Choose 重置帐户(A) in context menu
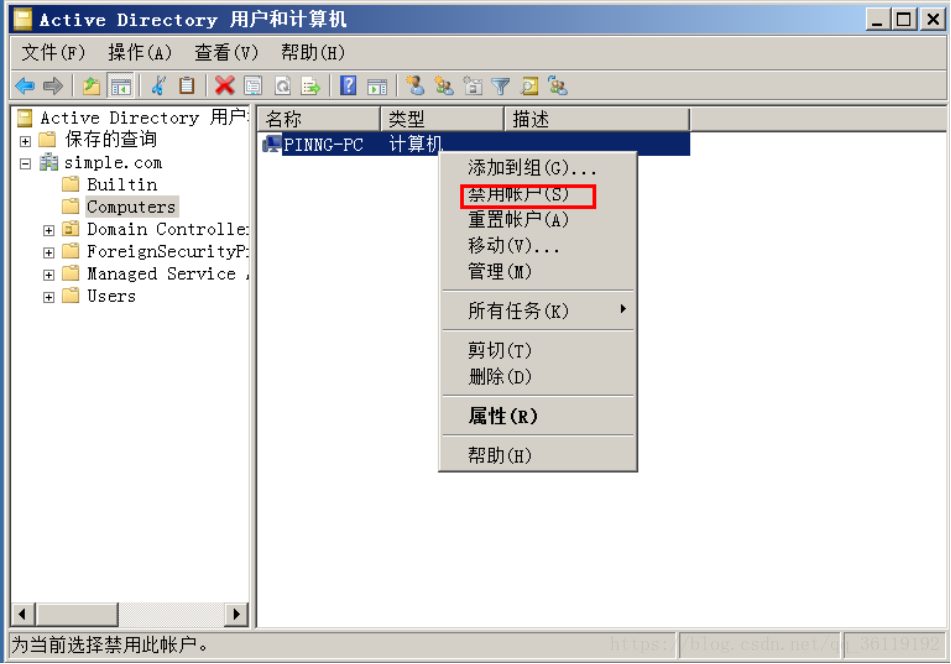 click(x=537, y=220)
